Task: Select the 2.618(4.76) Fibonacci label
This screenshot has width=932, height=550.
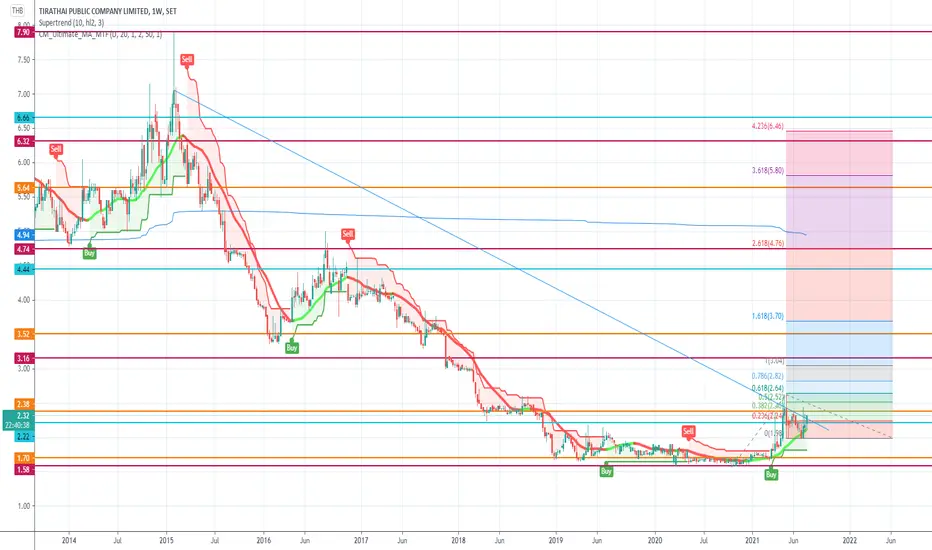Action: 768,243
